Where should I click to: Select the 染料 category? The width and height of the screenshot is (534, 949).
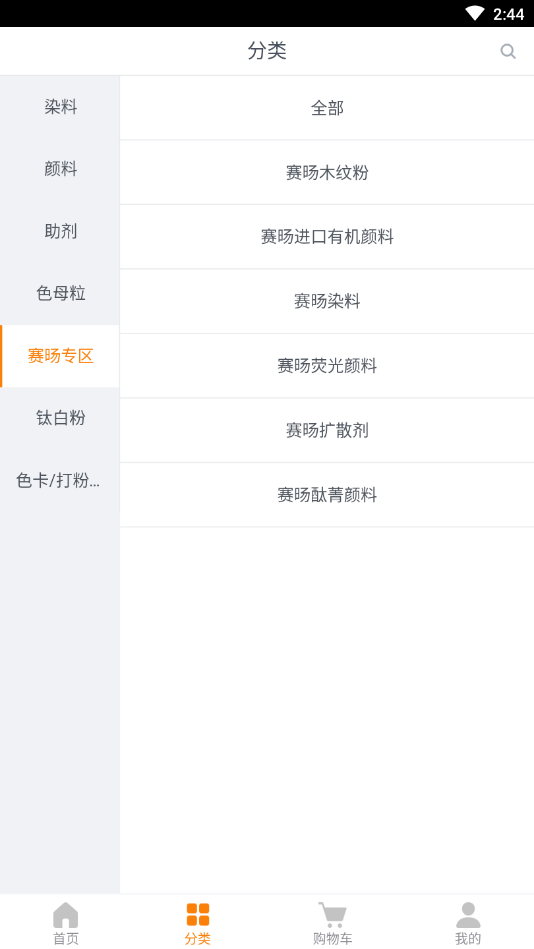60,107
